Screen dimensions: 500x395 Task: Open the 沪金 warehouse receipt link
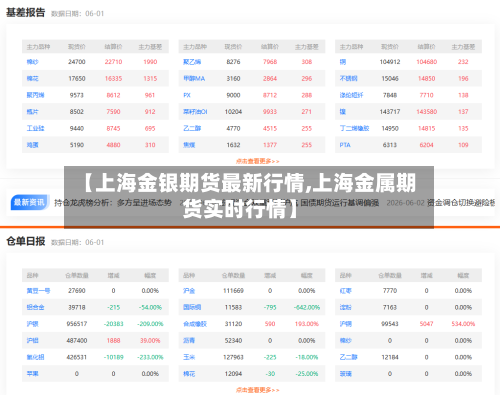click(x=189, y=291)
